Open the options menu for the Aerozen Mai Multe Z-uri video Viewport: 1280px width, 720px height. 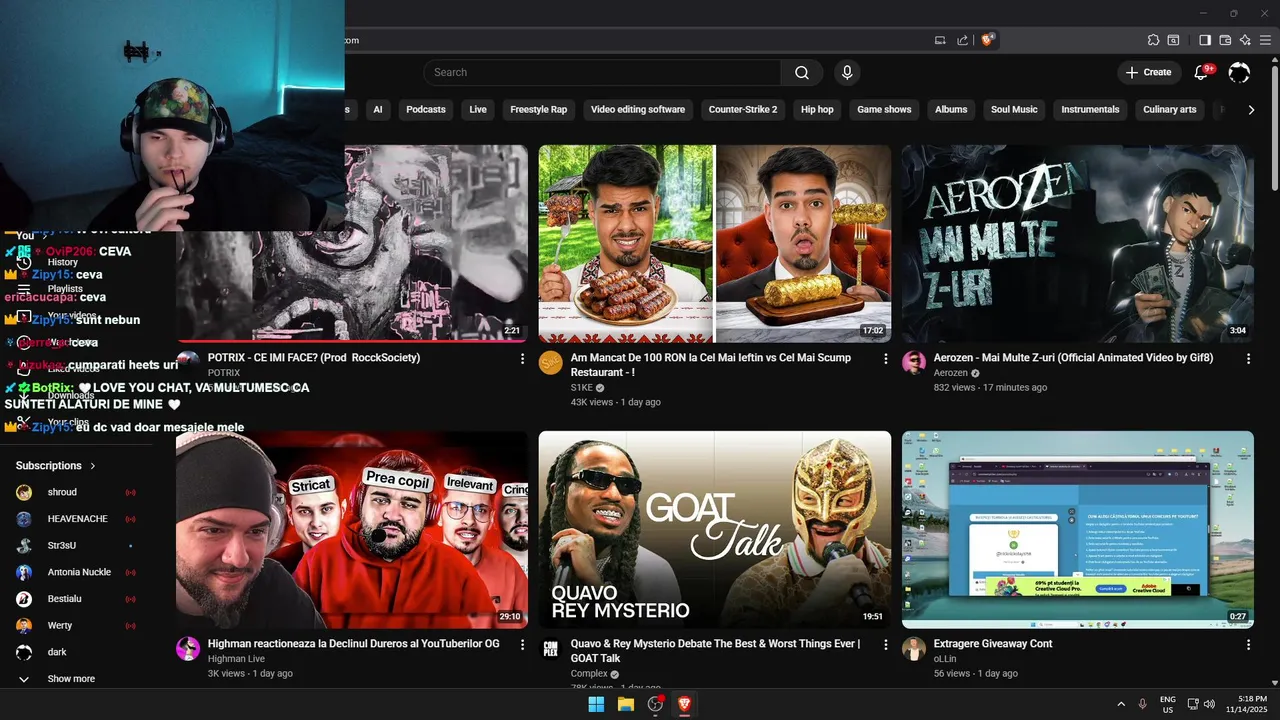point(1248,358)
